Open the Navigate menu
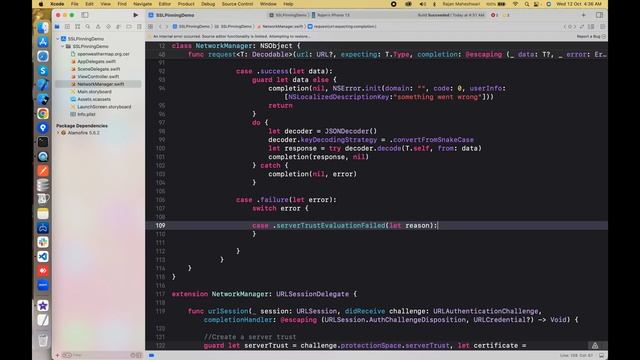This screenshot has height=360, width=640. 142,4
